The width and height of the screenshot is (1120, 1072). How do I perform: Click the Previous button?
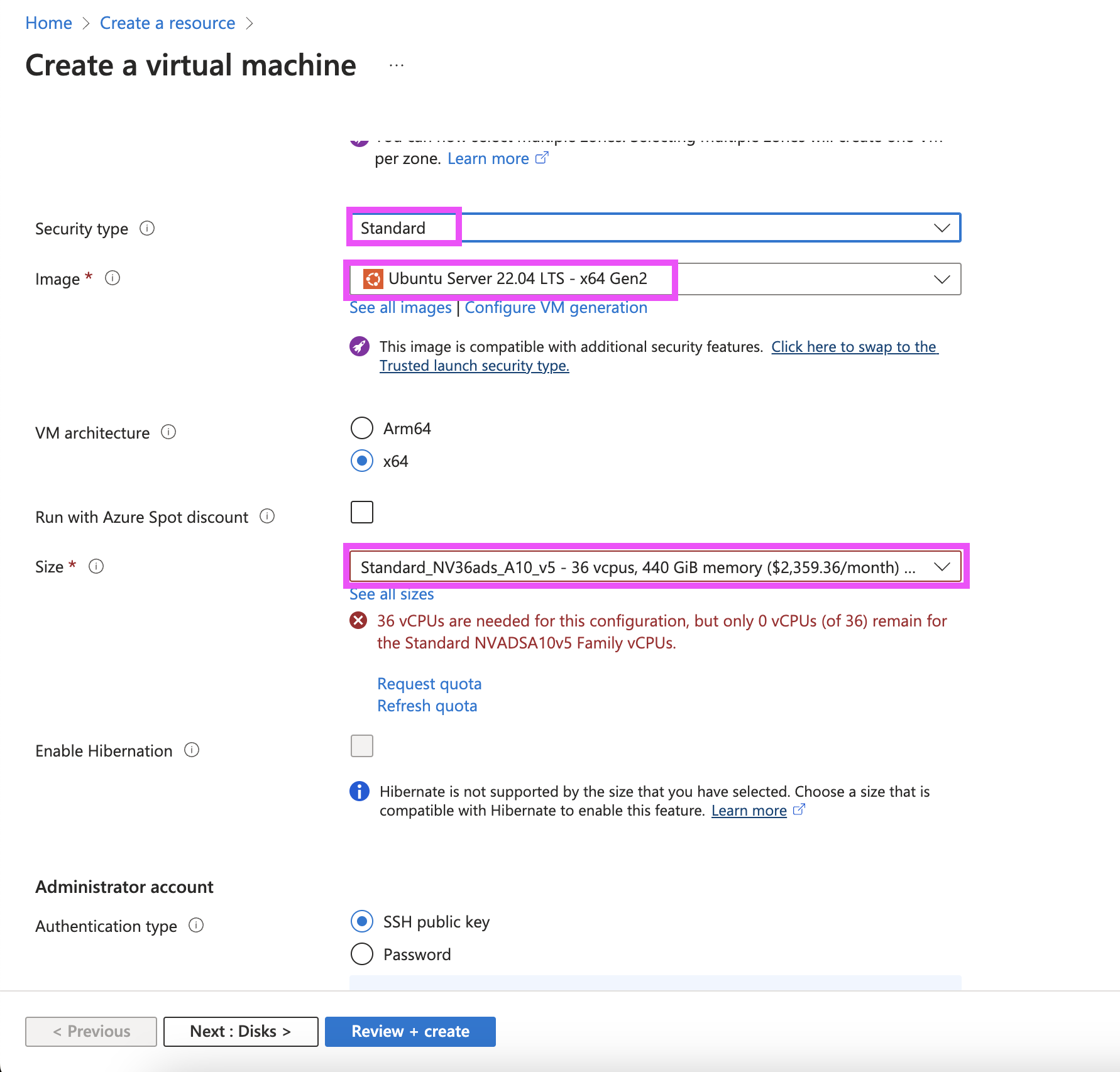91,1031
